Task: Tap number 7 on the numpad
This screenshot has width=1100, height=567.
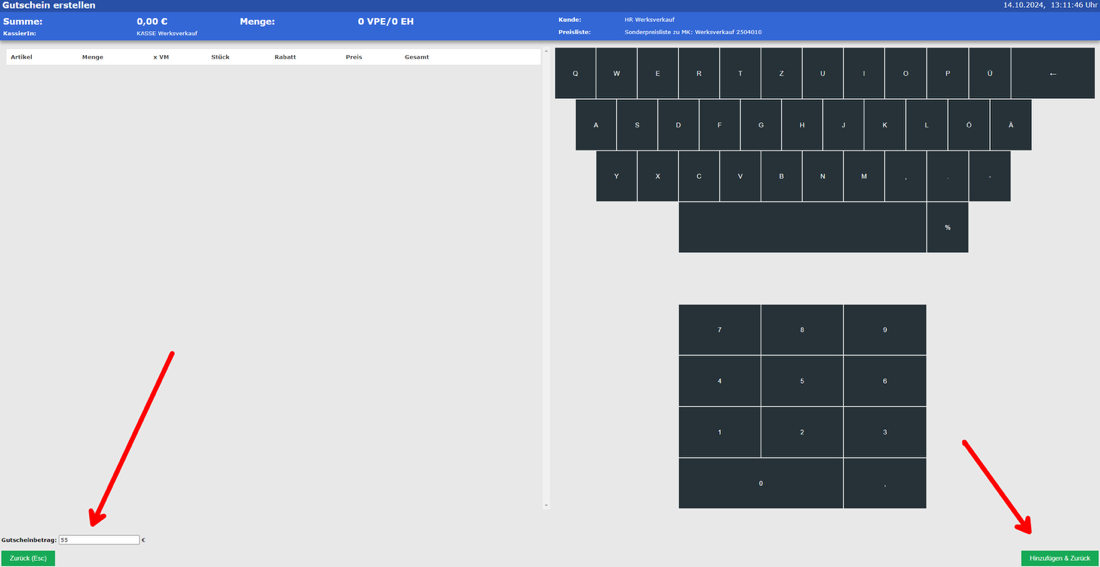Action: tap(720, 329)
